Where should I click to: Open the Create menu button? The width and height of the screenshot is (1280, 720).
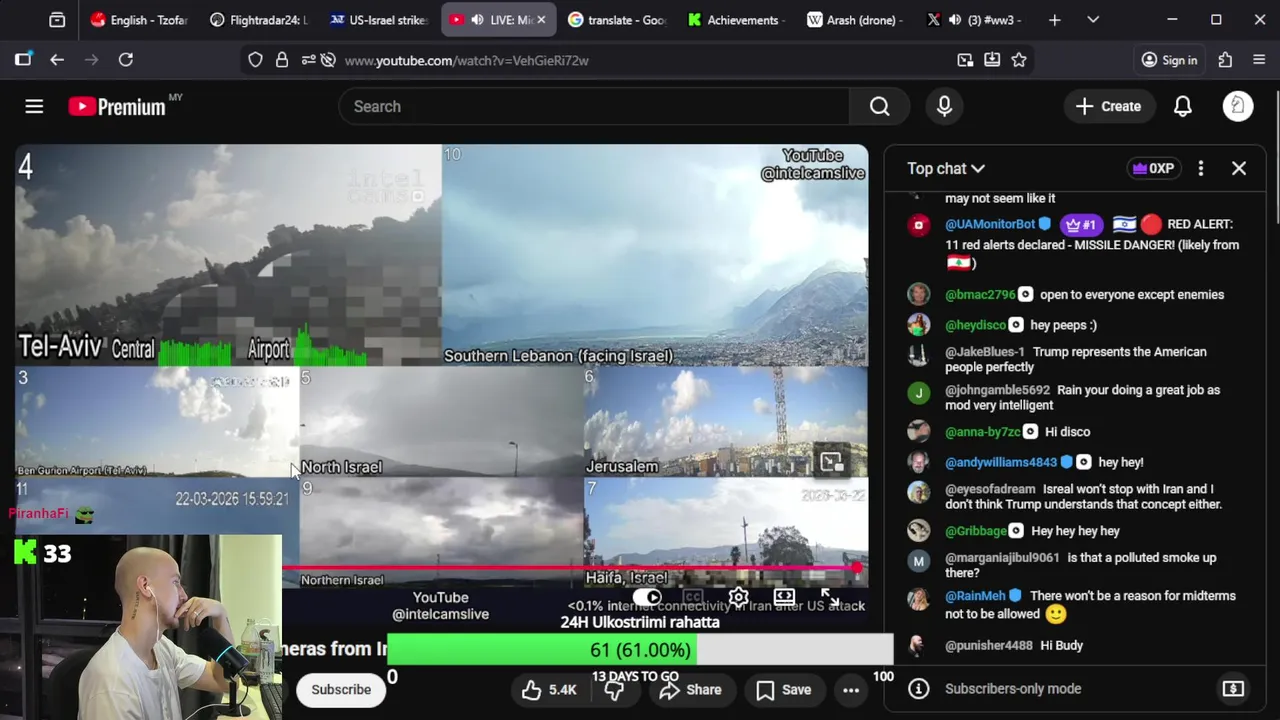[1108, 106]
